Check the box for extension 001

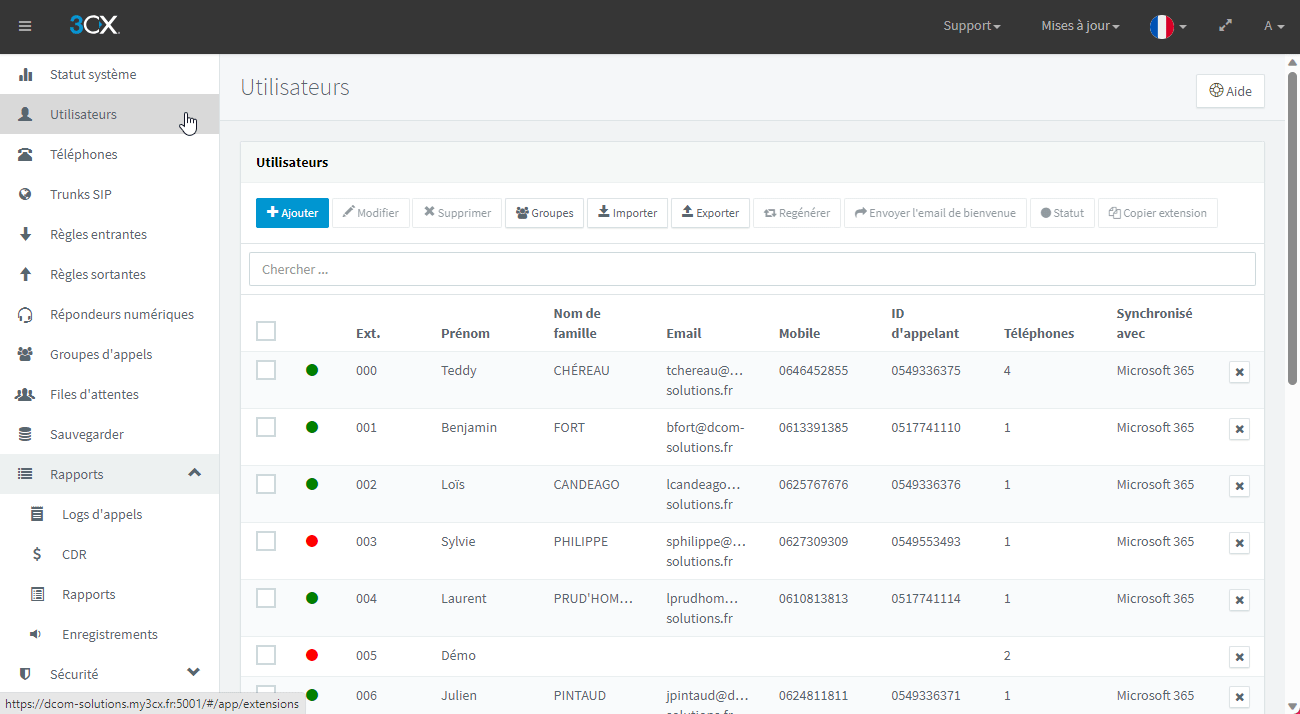click(x=266, y=427)
